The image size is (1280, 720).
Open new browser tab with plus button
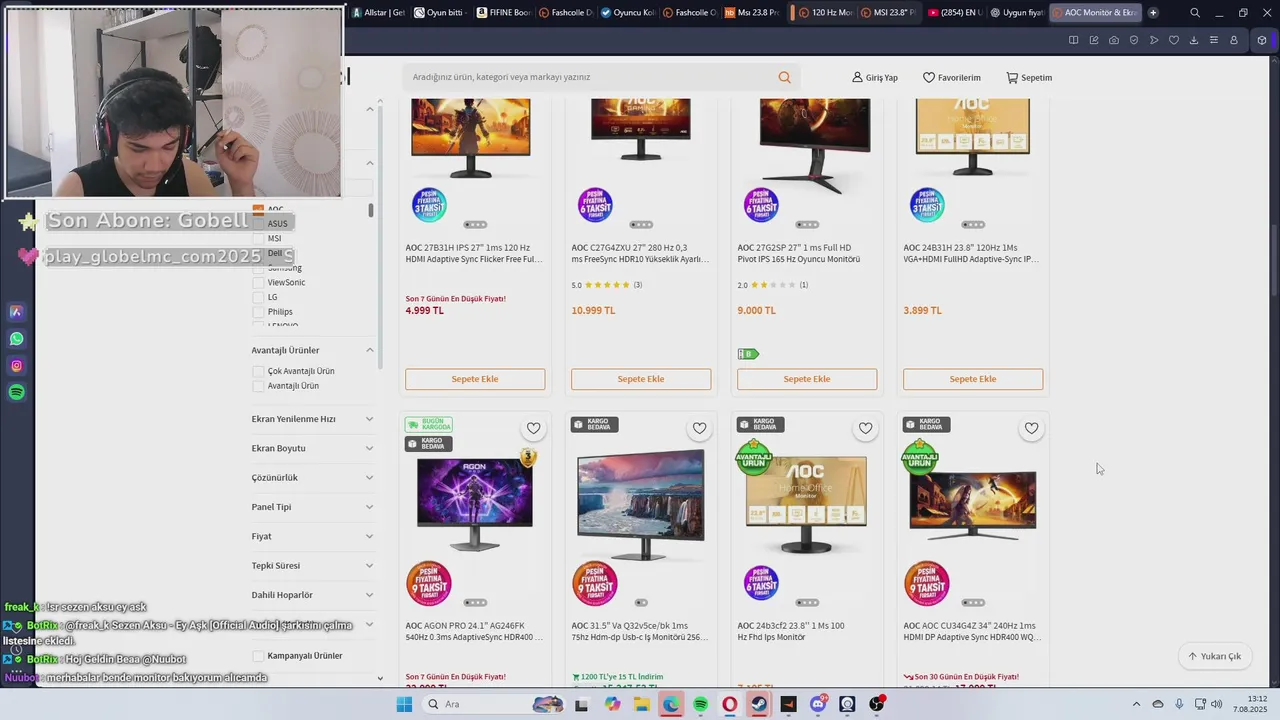(x=1153, y=13)
